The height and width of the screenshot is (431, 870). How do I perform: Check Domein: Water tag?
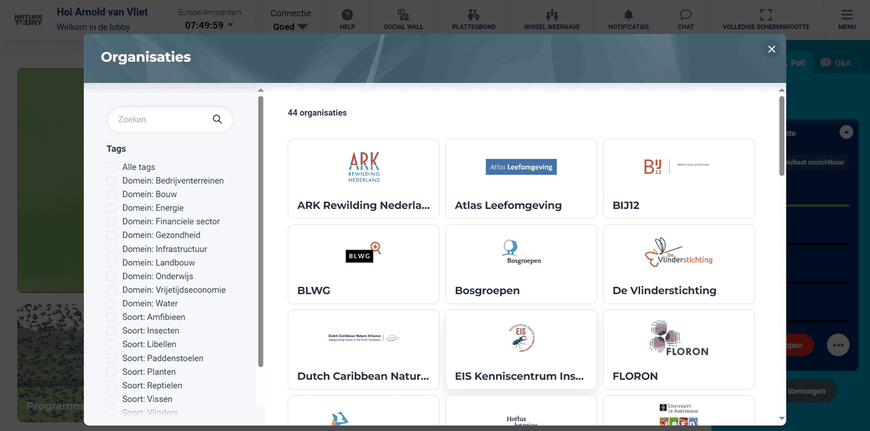tap(111, 303)
